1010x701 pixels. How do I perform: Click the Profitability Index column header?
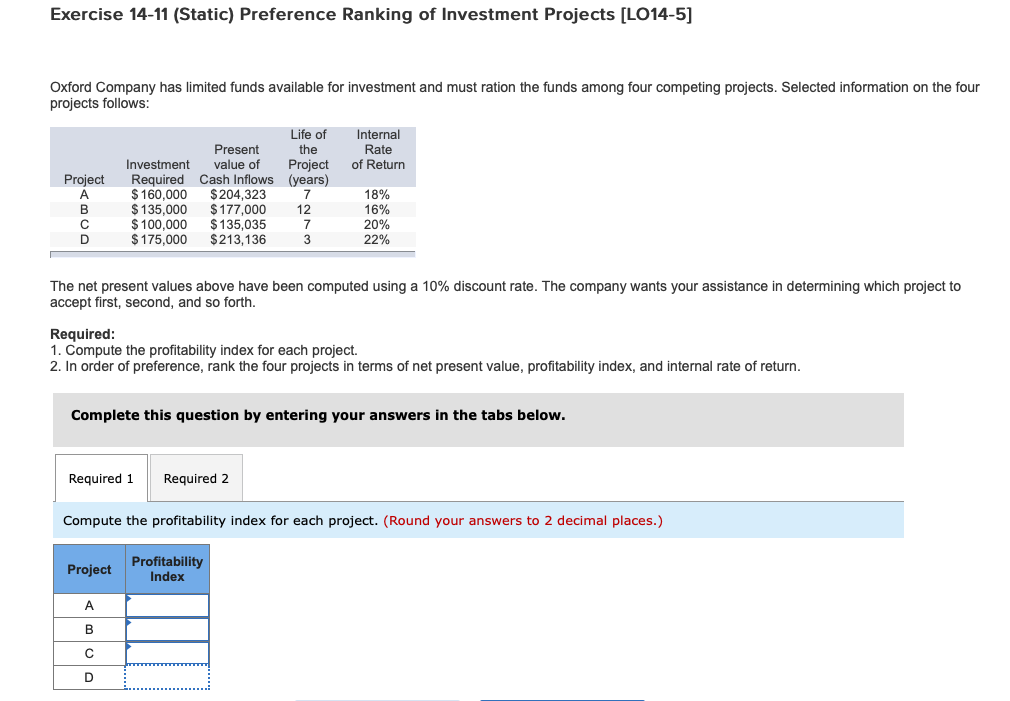pyautogui.click(x=167, y=569)
